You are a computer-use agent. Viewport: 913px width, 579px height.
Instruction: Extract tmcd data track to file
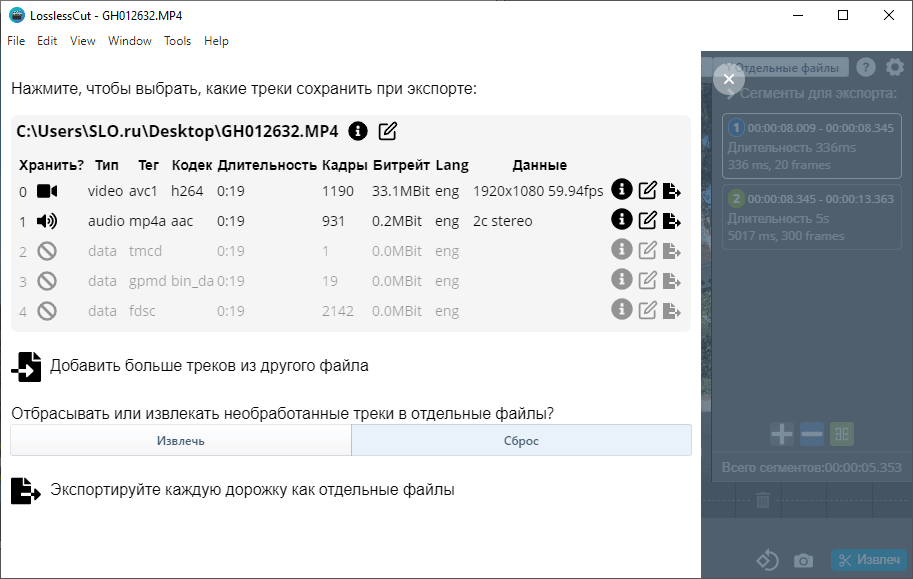(671, 251)
